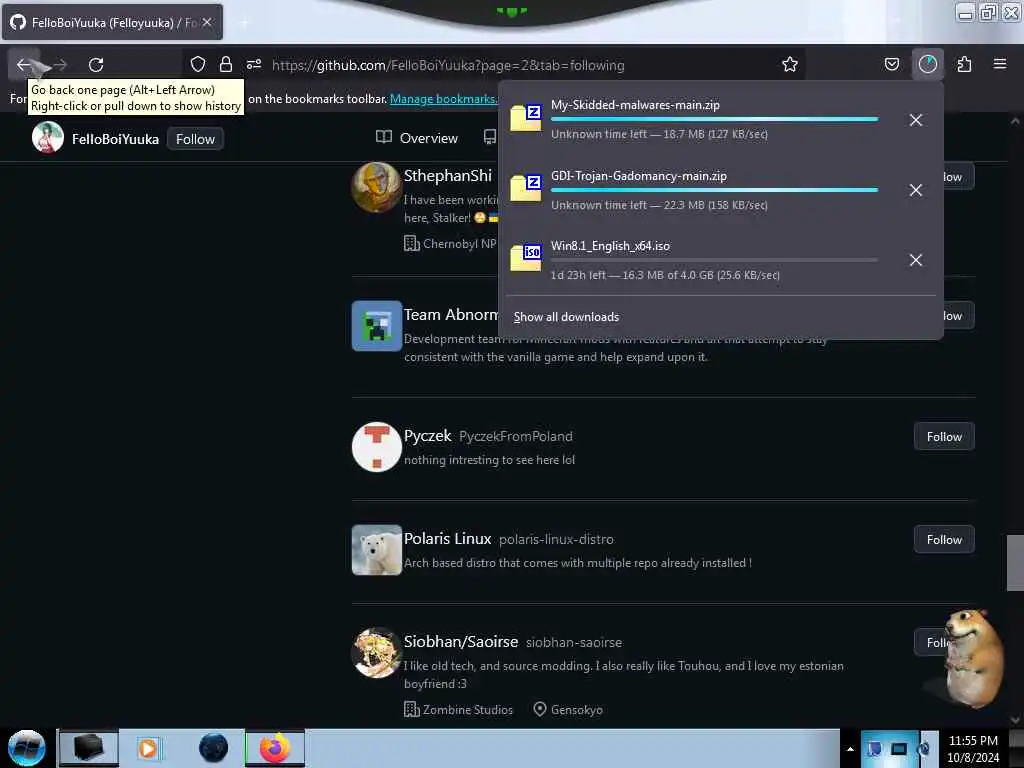The height and width of the screenshot is (768, 1024).
Task: Select the FelloBoiYuuka browser tab
Action: (112, 22)
